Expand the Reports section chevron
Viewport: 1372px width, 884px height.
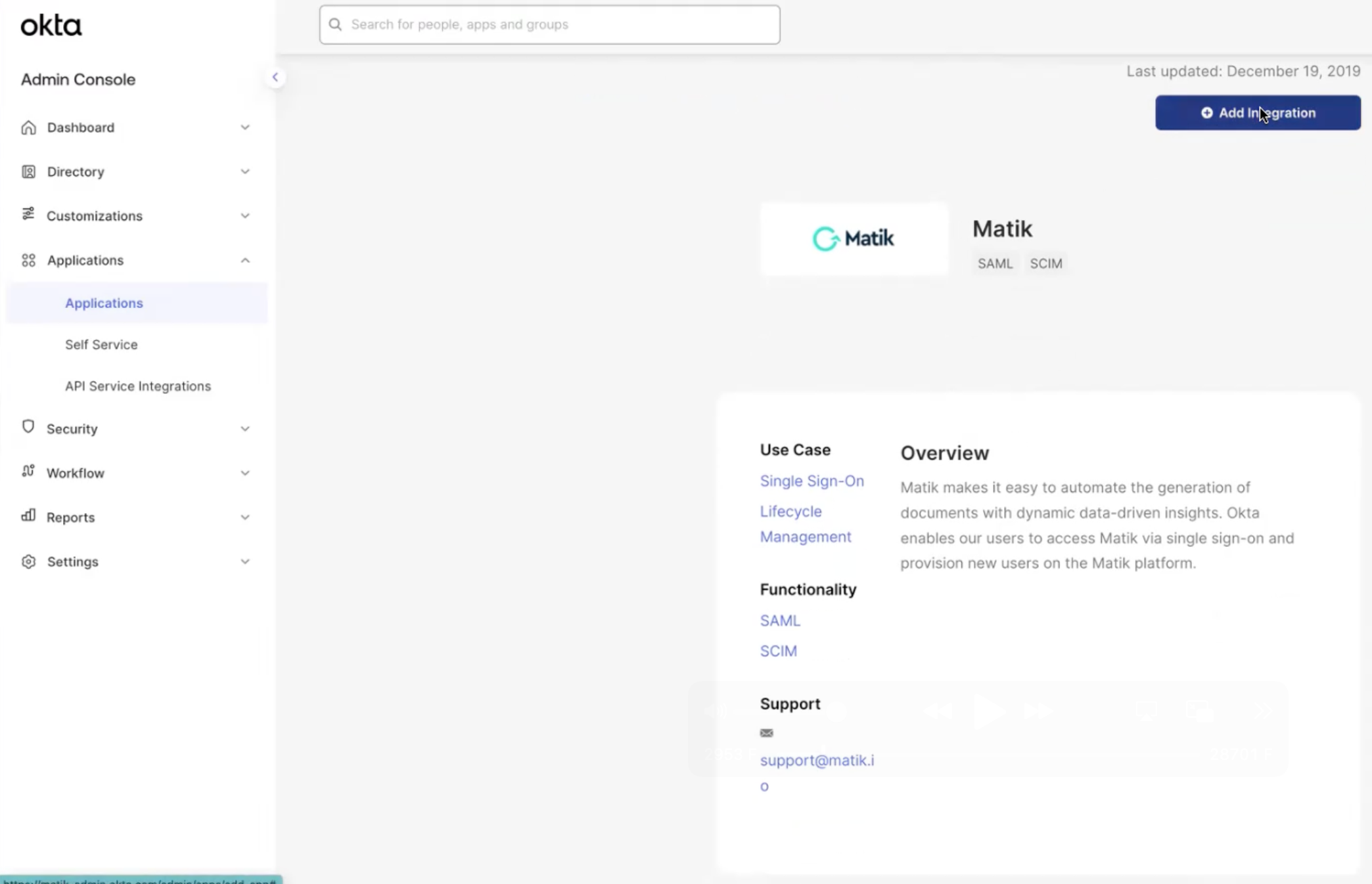tap(245, 518)
